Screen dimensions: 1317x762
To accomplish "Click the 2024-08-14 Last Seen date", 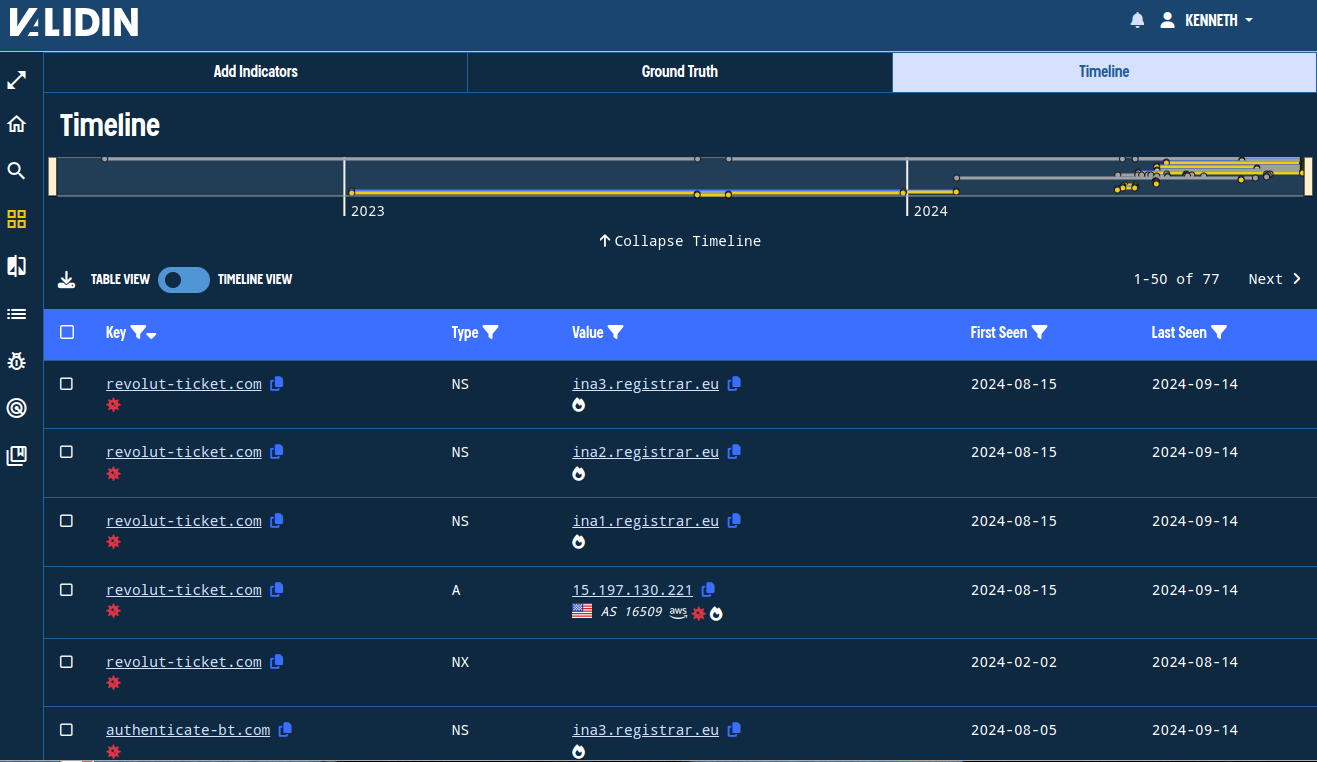I will (1195, 662).
